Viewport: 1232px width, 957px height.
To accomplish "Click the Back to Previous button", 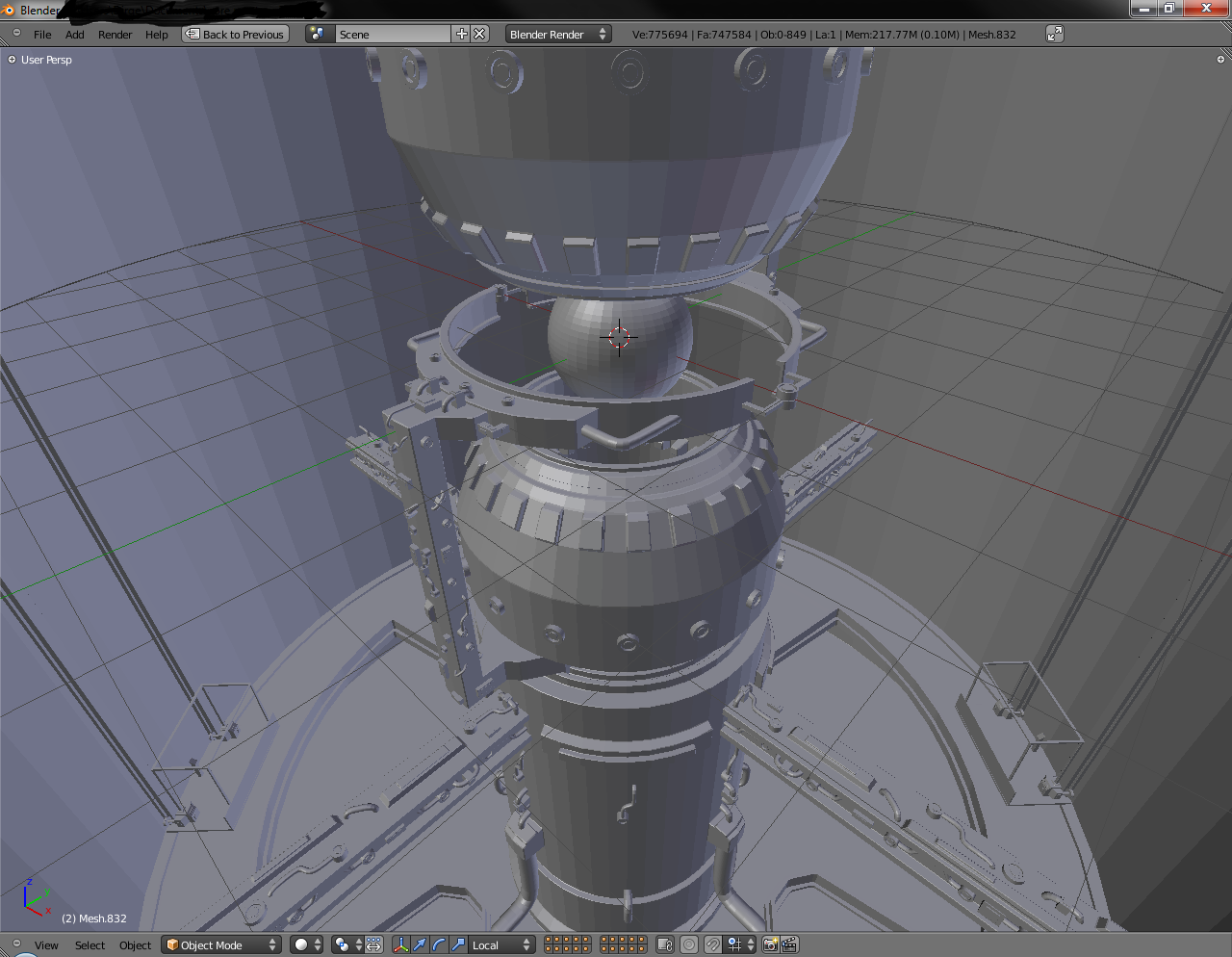I will pyautogui.click(x=236, y=34).
